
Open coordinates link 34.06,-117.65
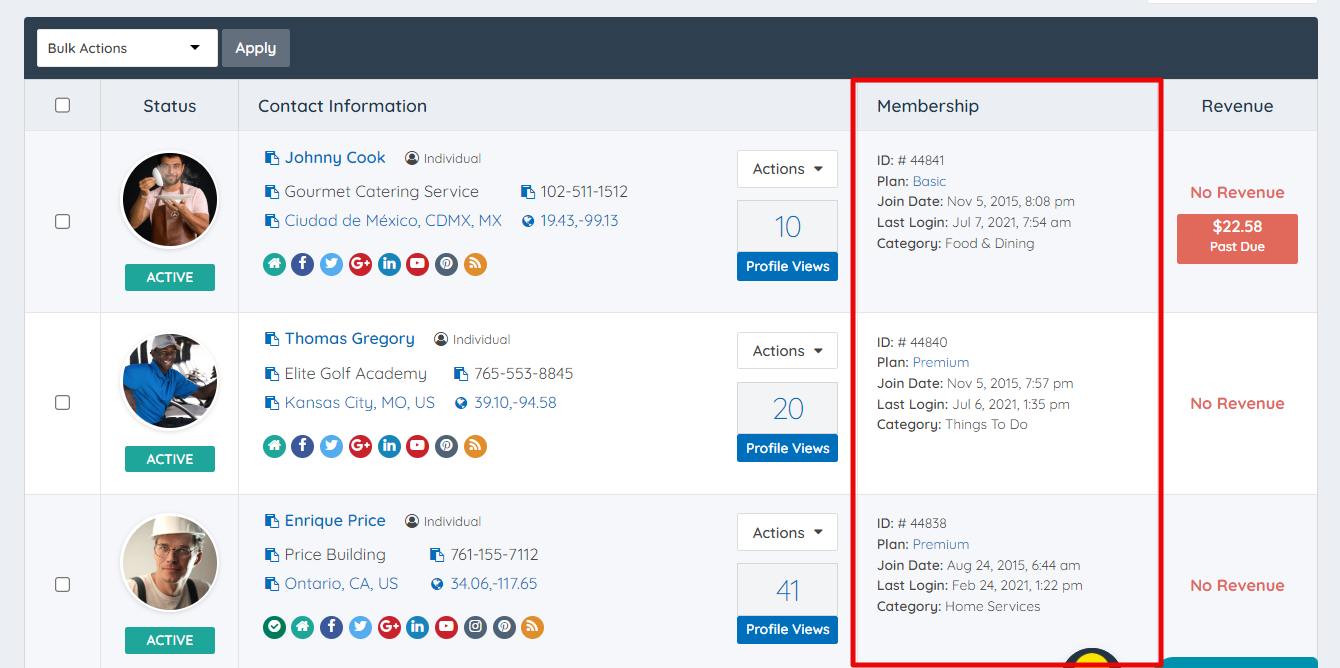[494, 584]
